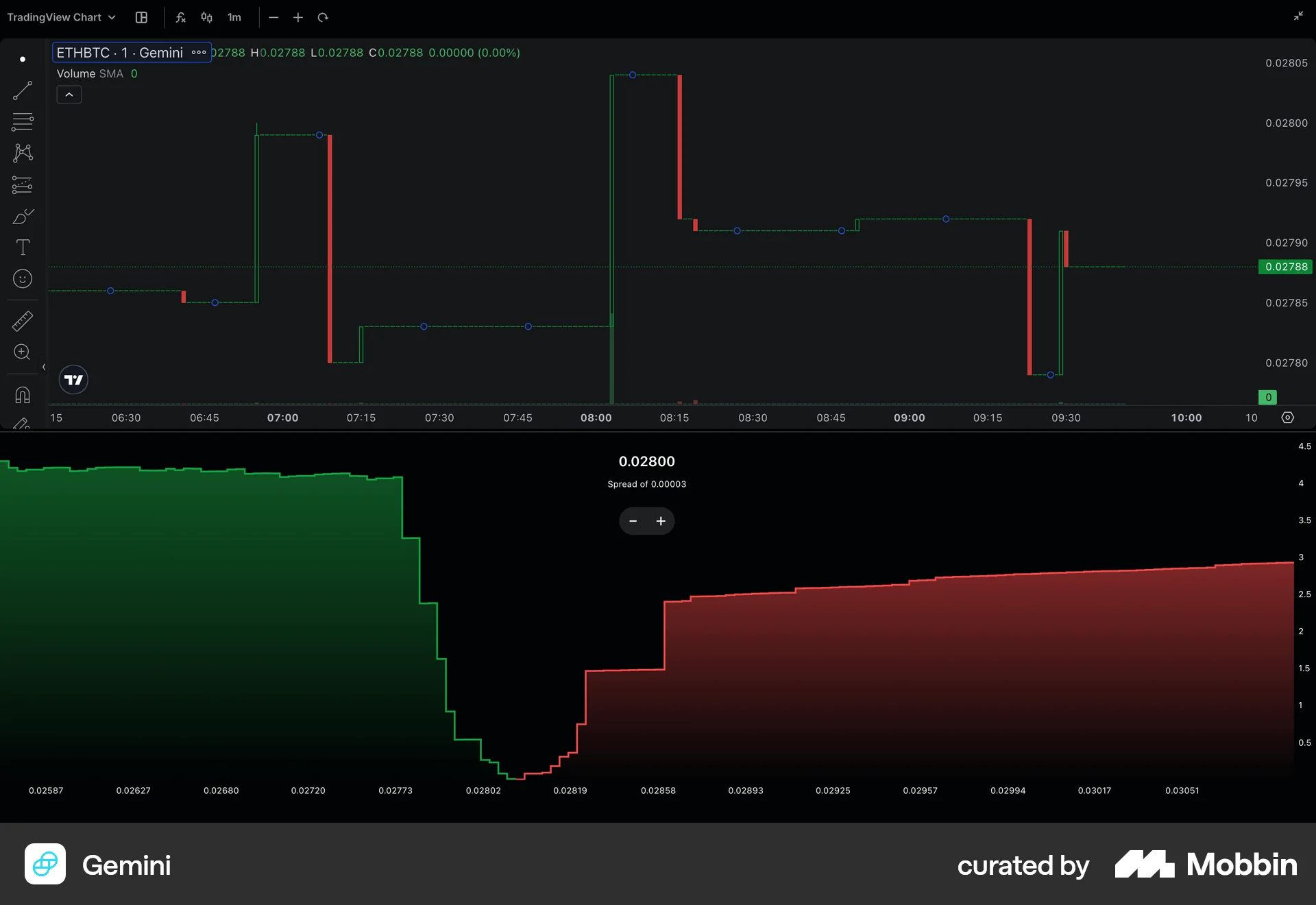The height and width of the screenshot is (905, 1316).
Task: Open the XABCD pattern drawing tool
Action: (x=23, y=153)
